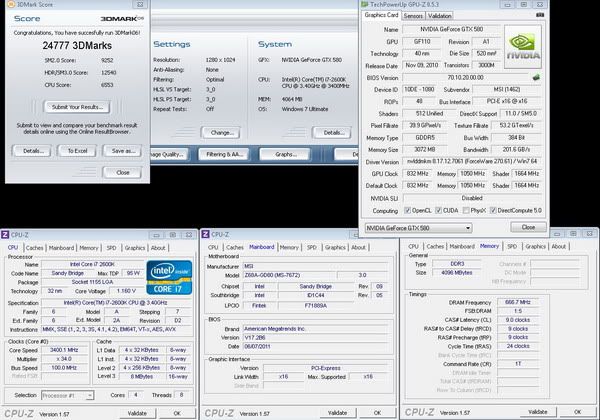Click Details under the 3DMark System section
600x420 pixels.
click(x=332, y=133)
